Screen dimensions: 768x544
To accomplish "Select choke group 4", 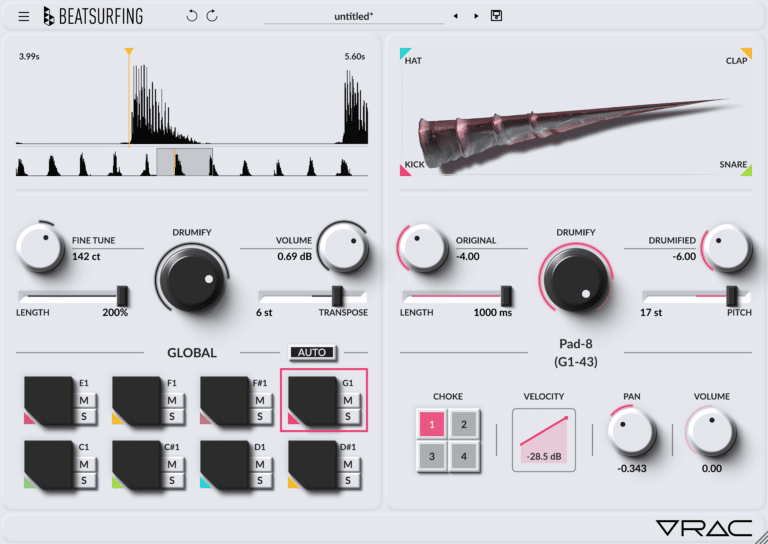I will tap(463, 456).
